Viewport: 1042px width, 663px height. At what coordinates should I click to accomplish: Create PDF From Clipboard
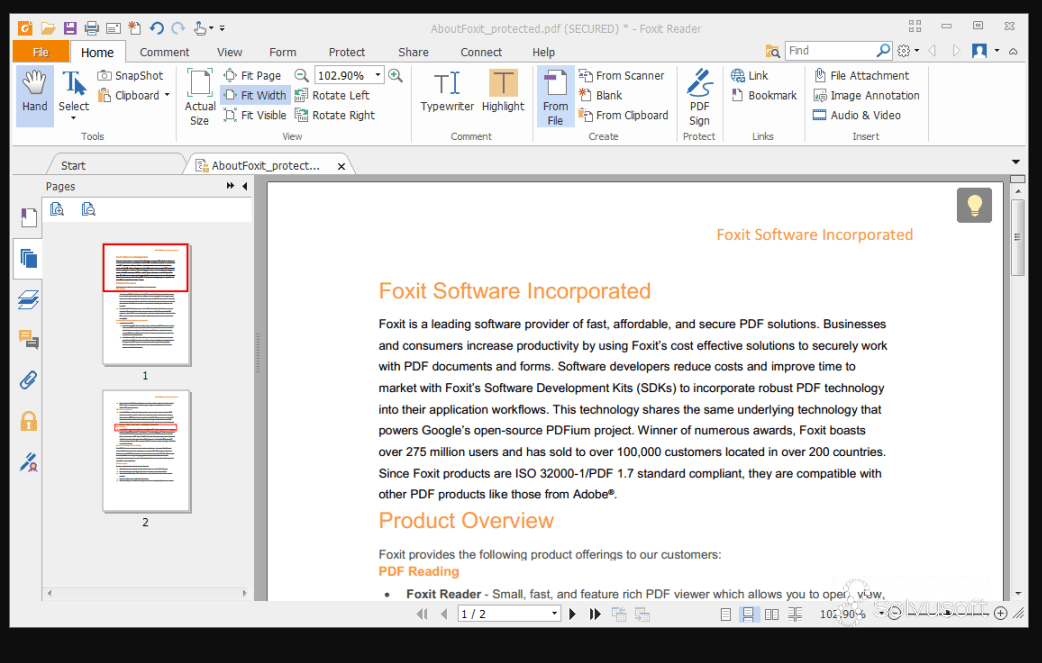[623, 116]
